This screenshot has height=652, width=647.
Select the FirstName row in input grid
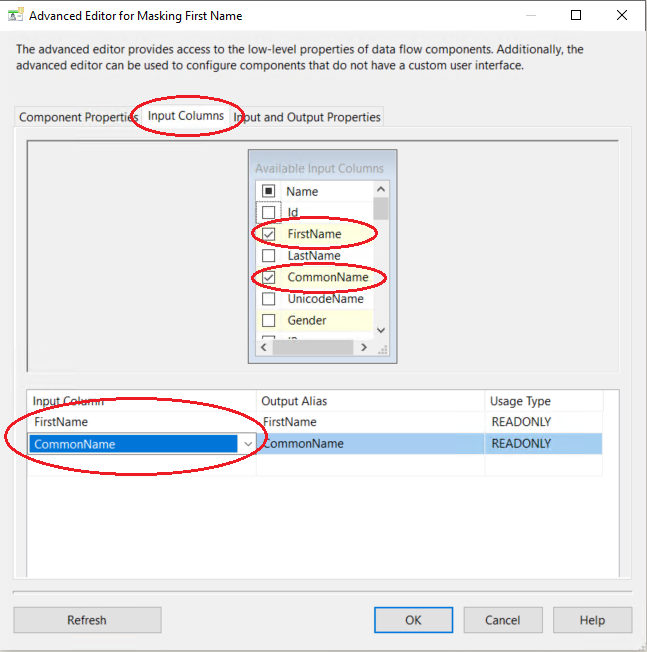(140, 422)
